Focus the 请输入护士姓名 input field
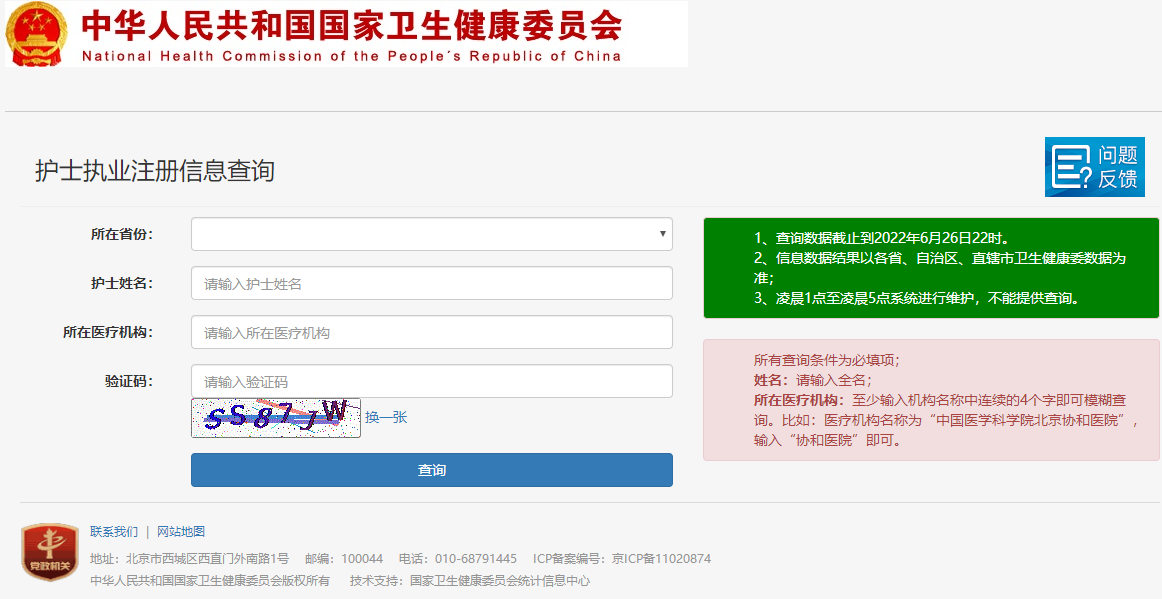 click(x=431, y=283)
